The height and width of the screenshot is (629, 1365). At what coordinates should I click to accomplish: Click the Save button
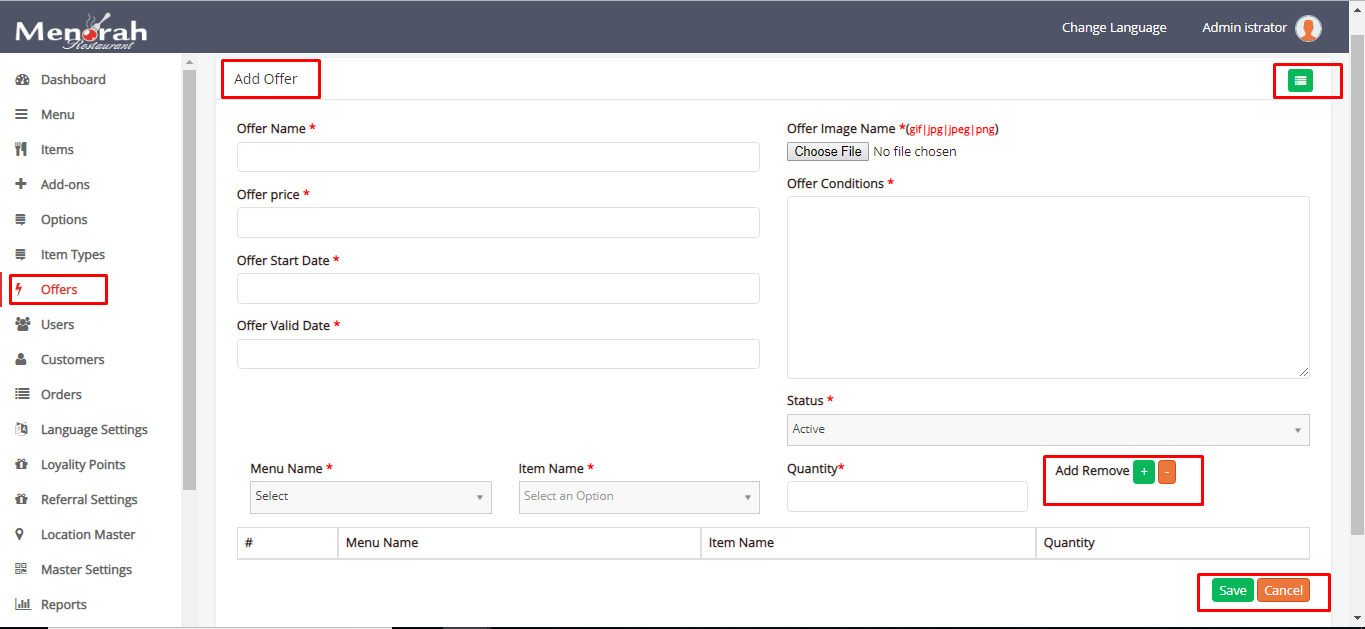(1232, 591)
